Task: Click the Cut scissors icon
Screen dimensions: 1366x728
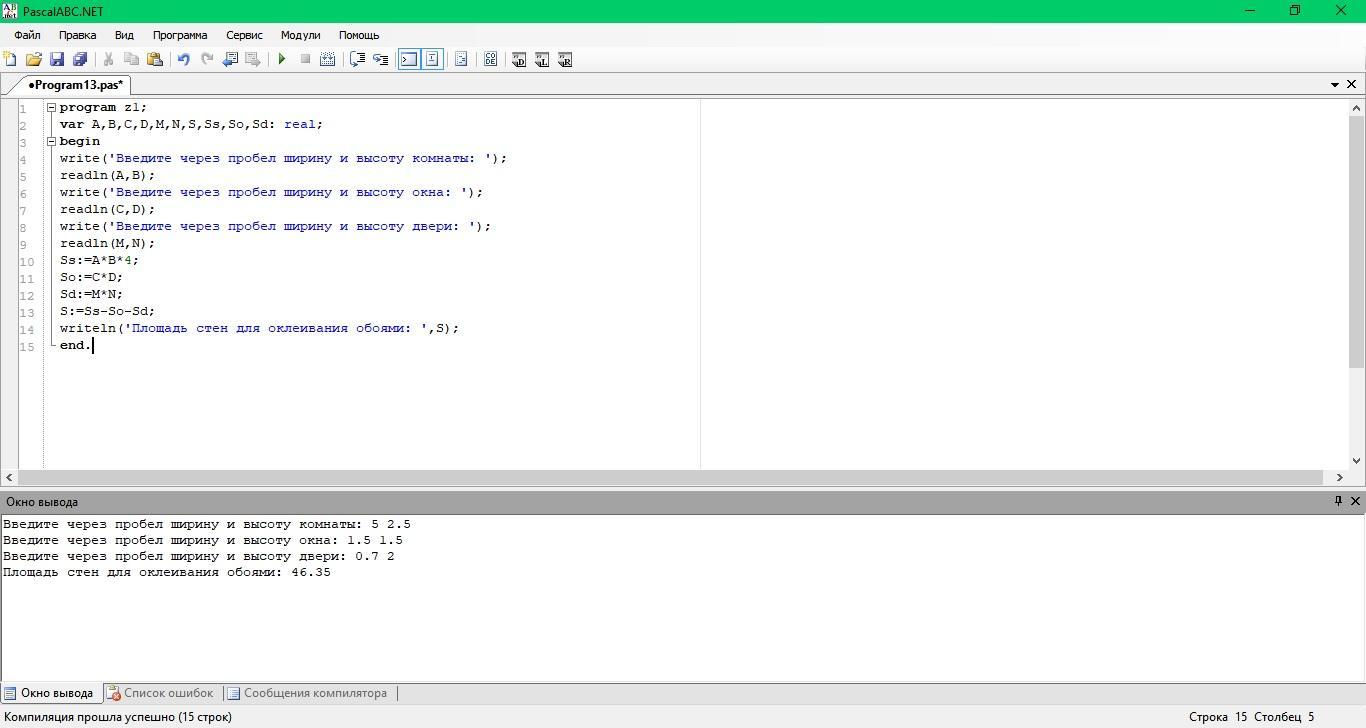Action: coord(108,60)
